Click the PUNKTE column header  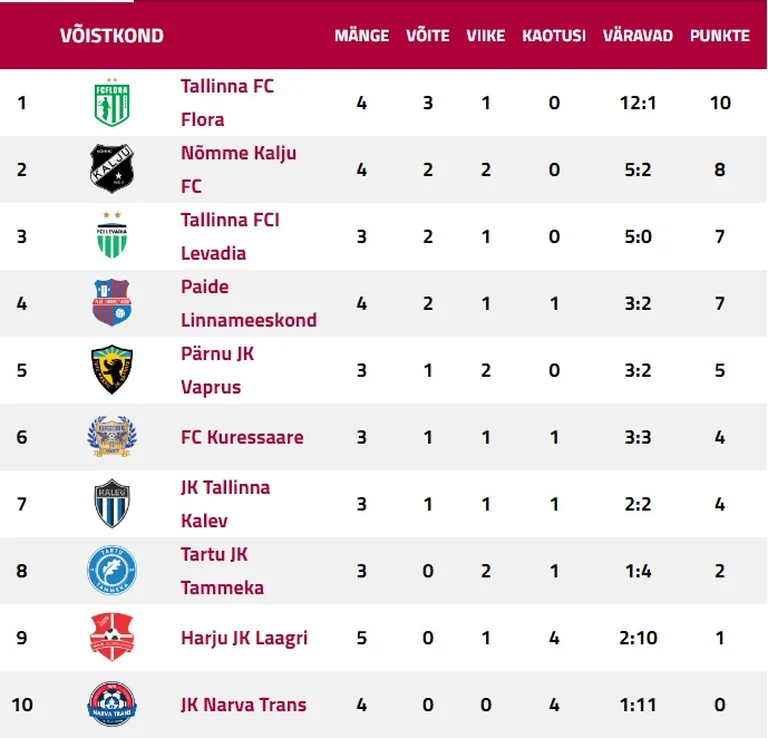(720, 36)
